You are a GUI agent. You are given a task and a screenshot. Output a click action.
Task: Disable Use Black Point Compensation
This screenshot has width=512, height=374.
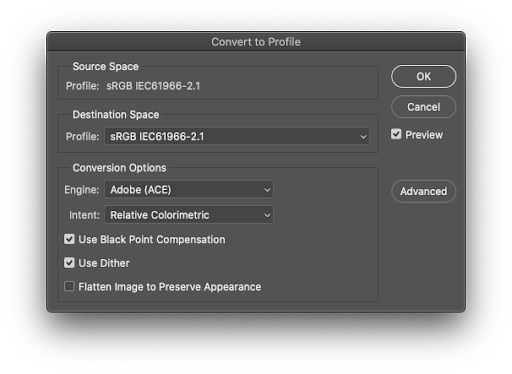[69, 239]
